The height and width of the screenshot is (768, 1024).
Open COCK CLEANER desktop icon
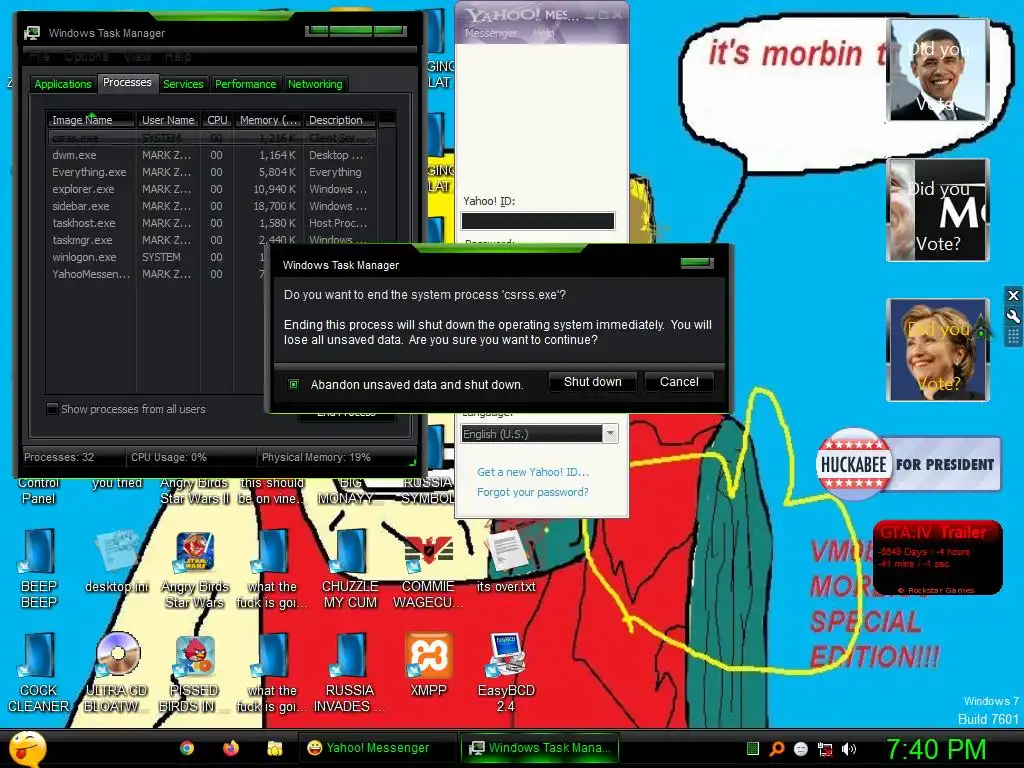pyautogui.click(x=39, y=673)
